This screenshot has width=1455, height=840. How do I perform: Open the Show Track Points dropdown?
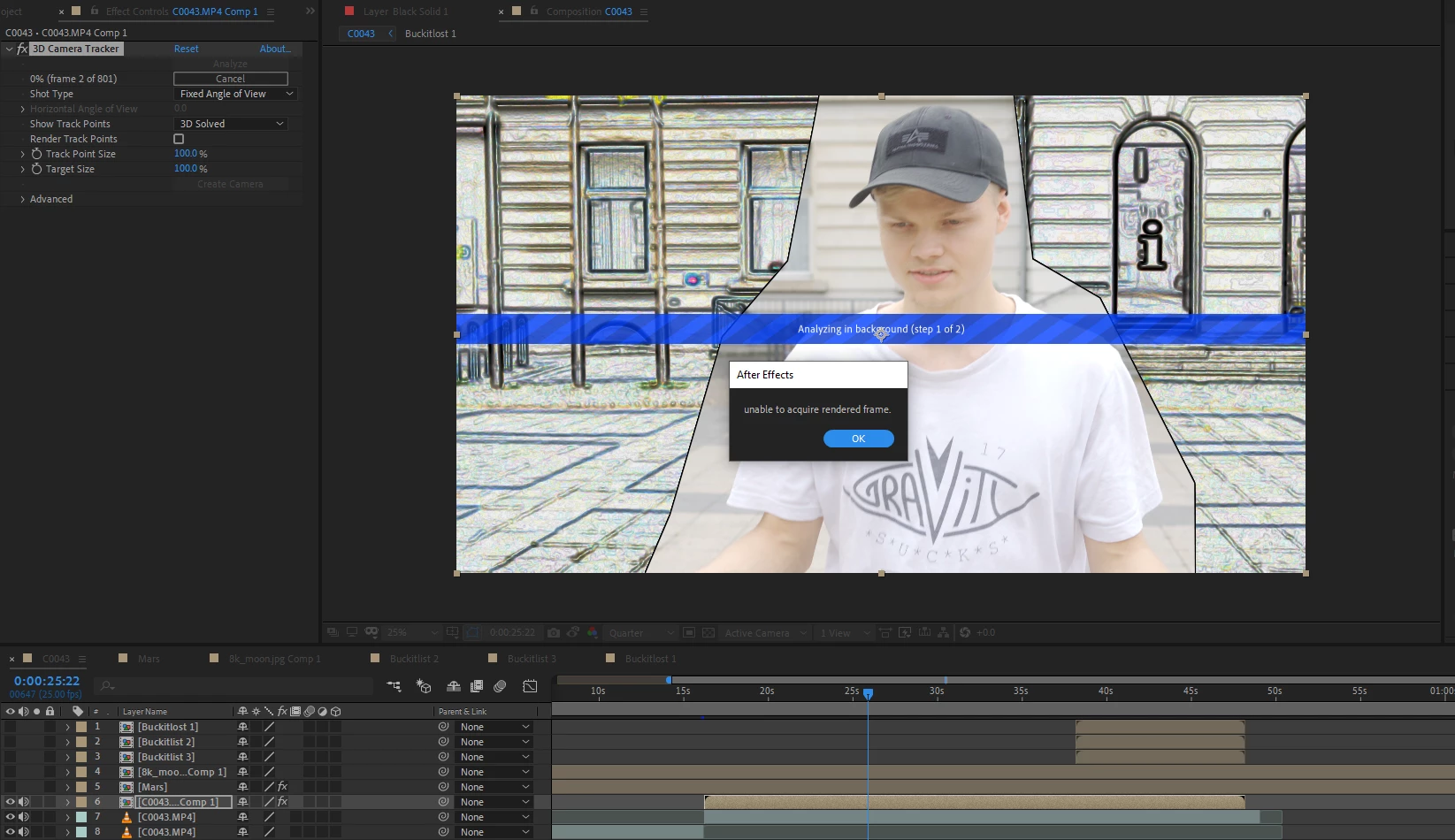pos(231,124)
